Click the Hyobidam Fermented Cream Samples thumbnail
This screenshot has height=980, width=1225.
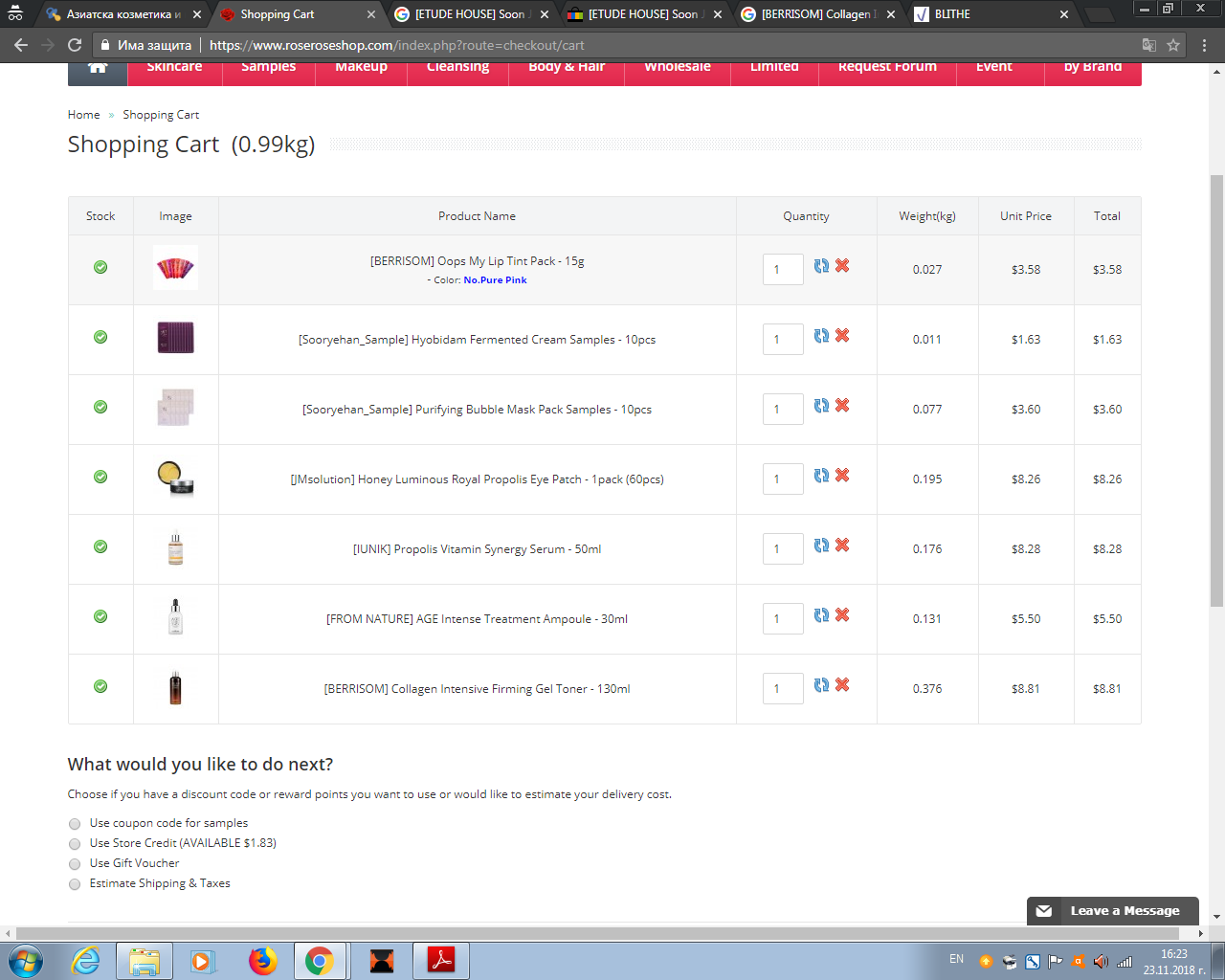tap(175, 338)
